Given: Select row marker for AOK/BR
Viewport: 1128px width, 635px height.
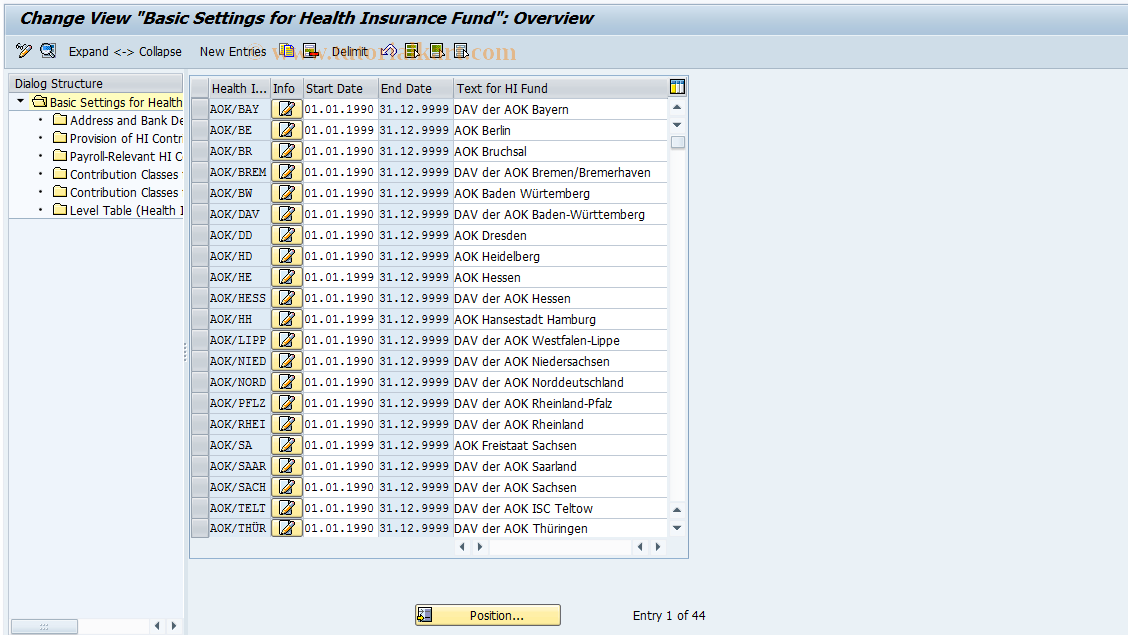Looking at the screenshot, I should tap(200, 151).
